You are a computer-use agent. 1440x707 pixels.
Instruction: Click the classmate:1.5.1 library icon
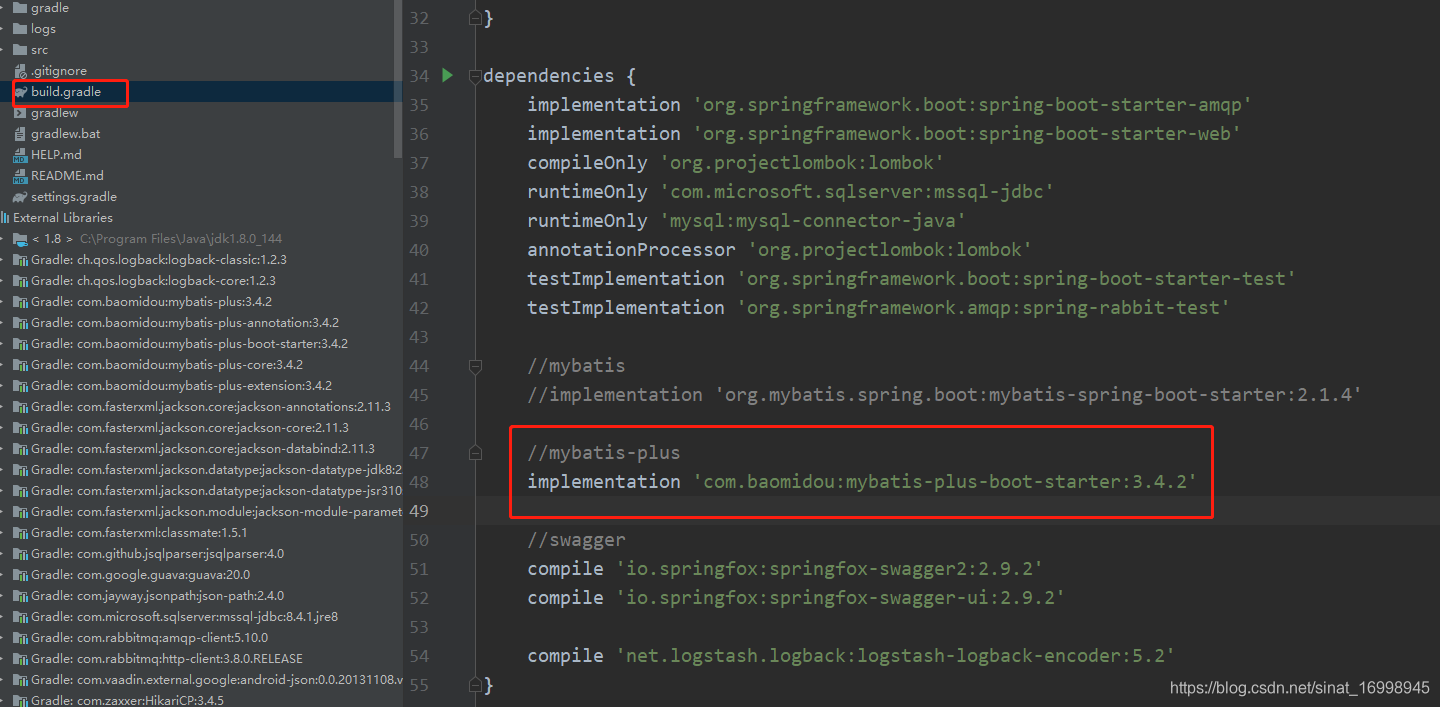(x=21, y=533)
